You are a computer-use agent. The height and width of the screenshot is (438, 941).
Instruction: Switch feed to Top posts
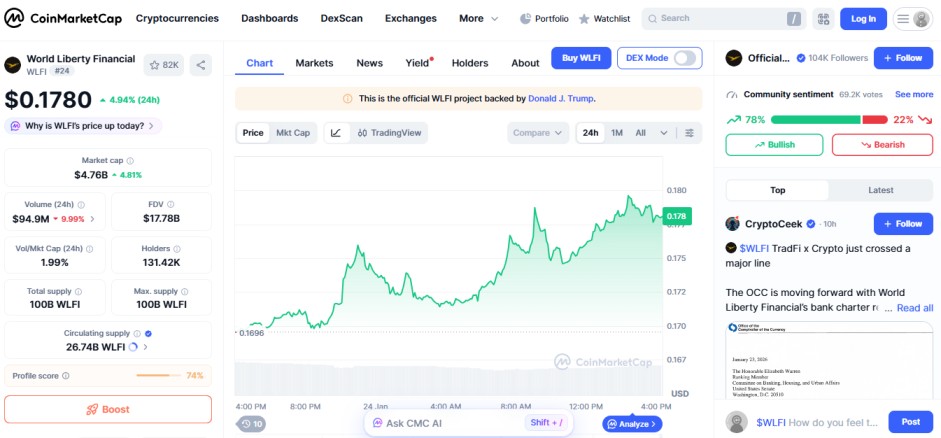click(x=777, y=190)
